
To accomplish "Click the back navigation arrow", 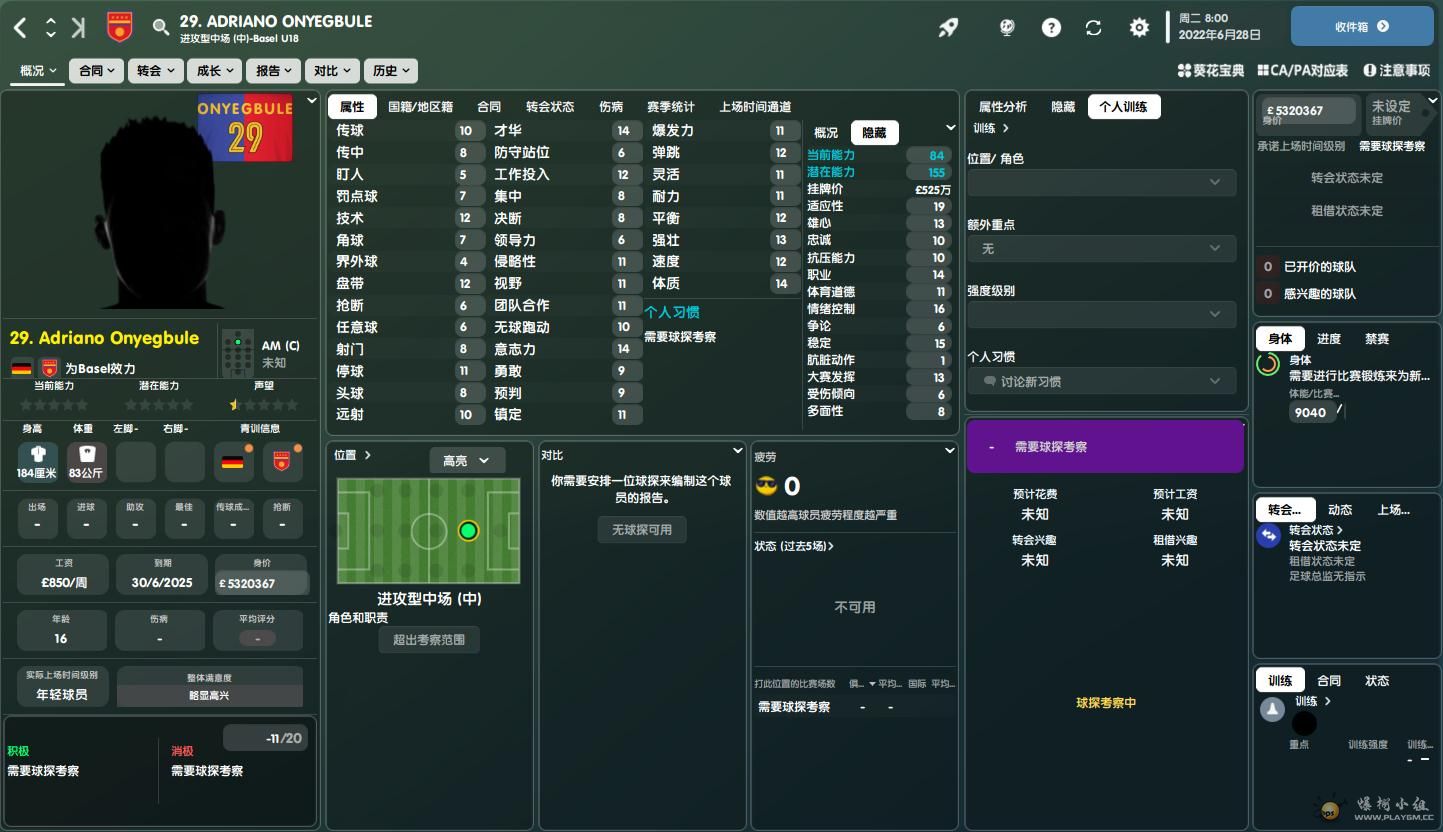I will coord(20,28).
